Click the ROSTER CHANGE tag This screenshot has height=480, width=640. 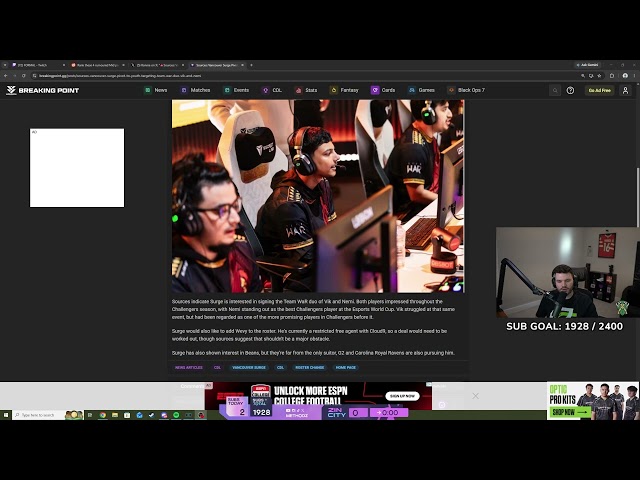tap(310, 367)
